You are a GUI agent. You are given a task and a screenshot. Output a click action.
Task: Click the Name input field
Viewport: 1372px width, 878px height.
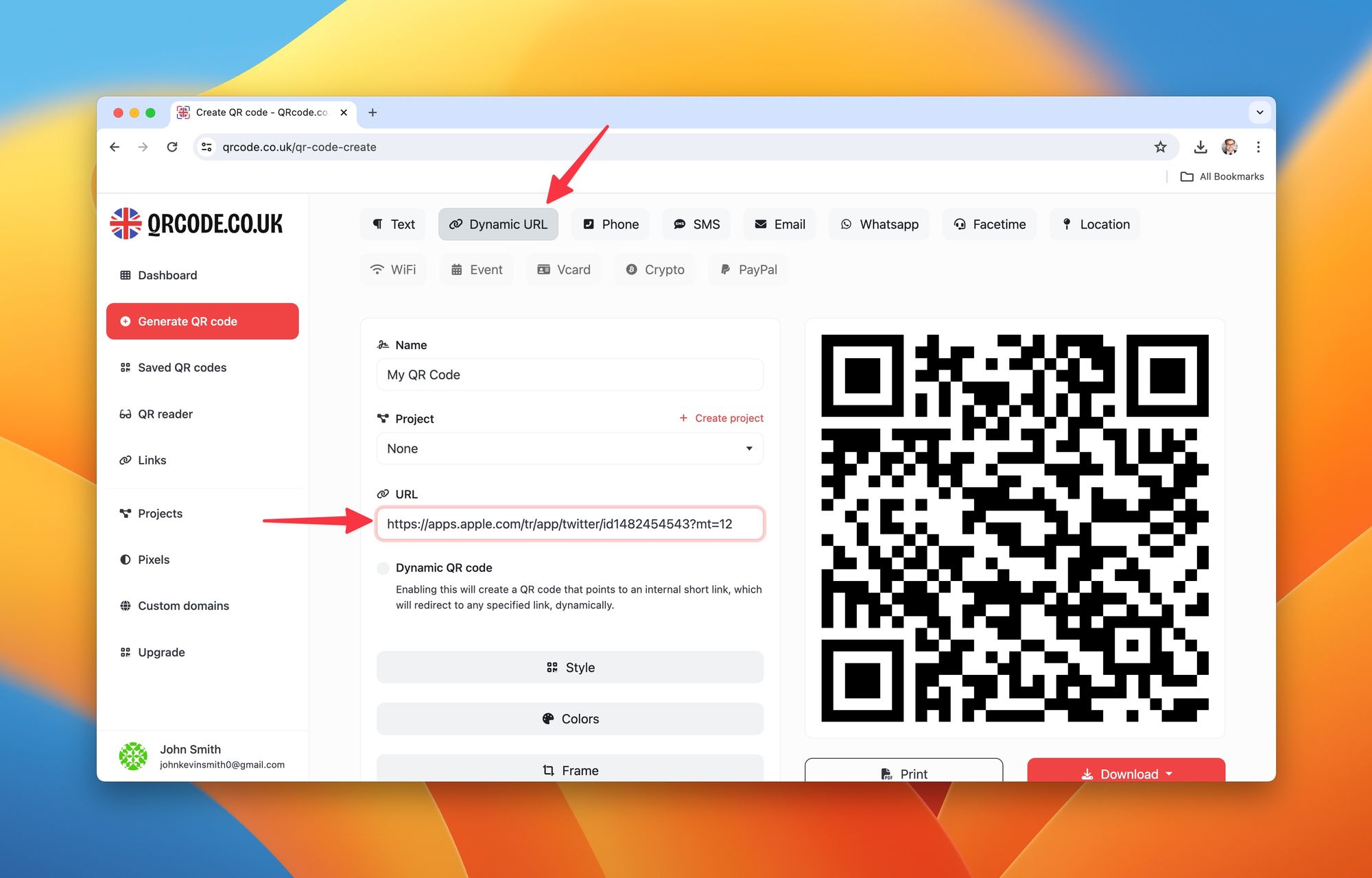[570, 375]
